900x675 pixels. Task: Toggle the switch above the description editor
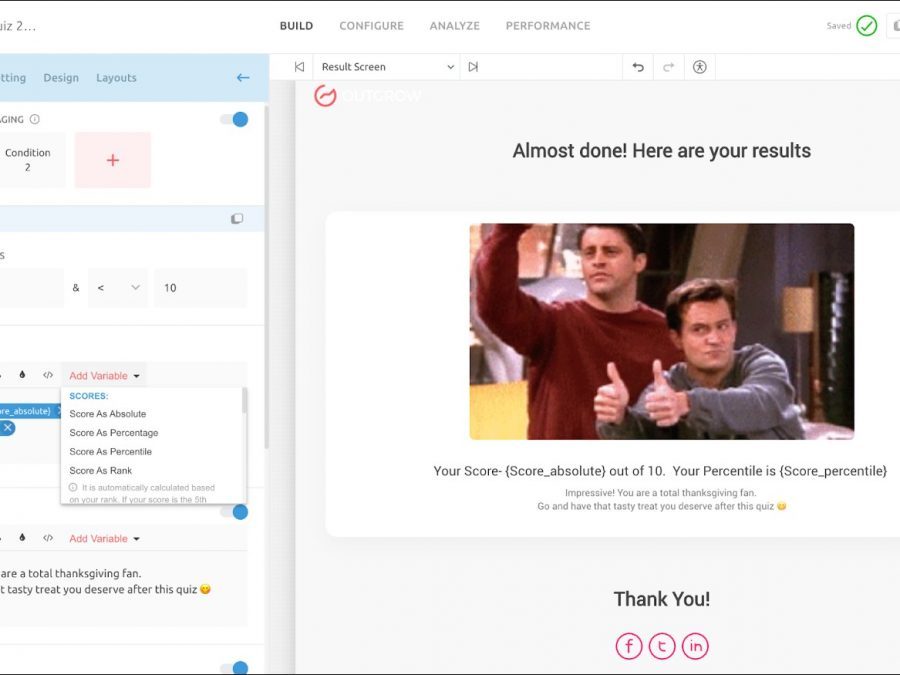coord(234,512)
